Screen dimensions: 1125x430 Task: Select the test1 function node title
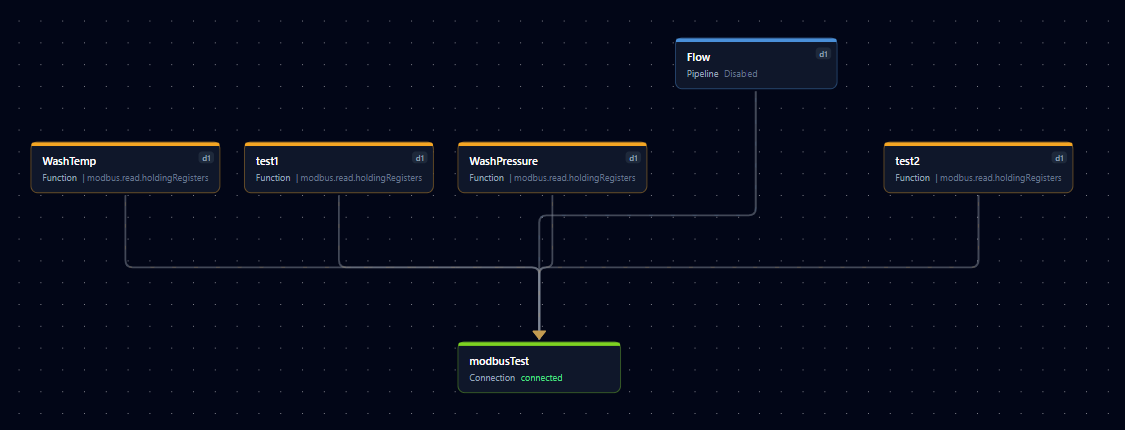[x=267, y=161]
